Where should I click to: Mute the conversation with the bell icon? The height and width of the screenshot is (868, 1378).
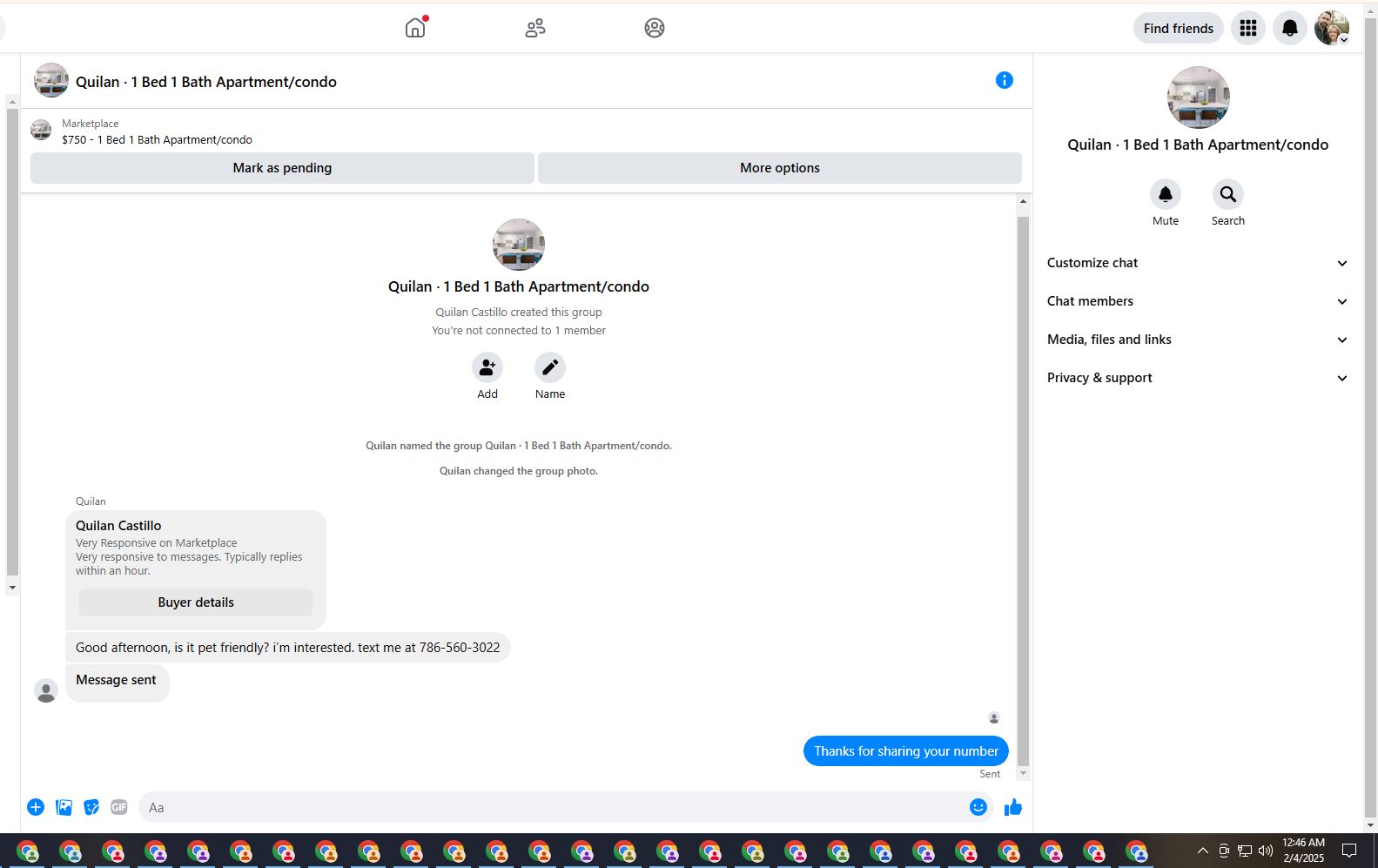coord(1166,194)
